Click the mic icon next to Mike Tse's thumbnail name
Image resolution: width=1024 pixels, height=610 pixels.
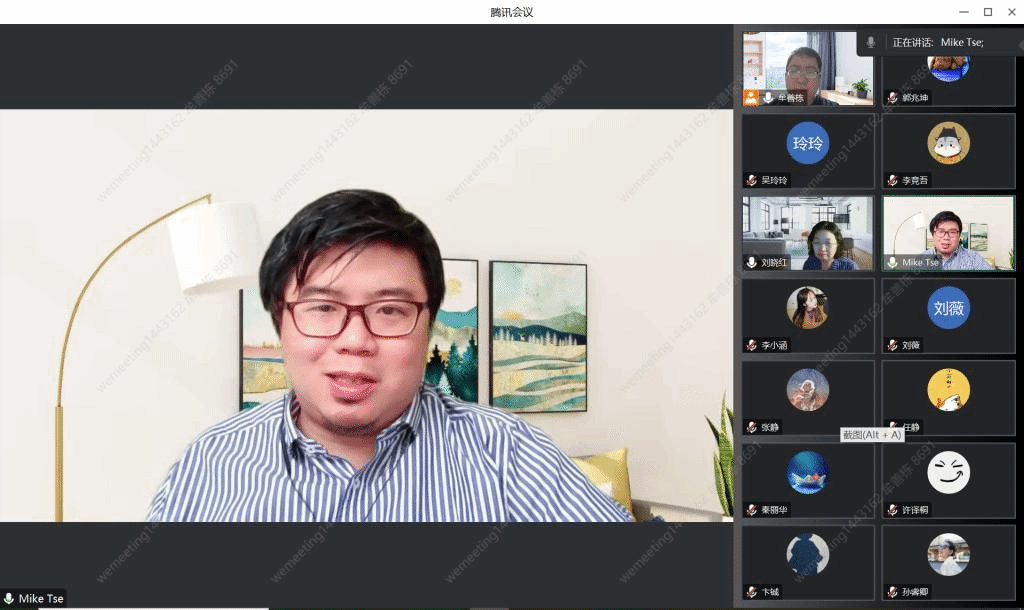pyautogui.click(x=892, y=263)
